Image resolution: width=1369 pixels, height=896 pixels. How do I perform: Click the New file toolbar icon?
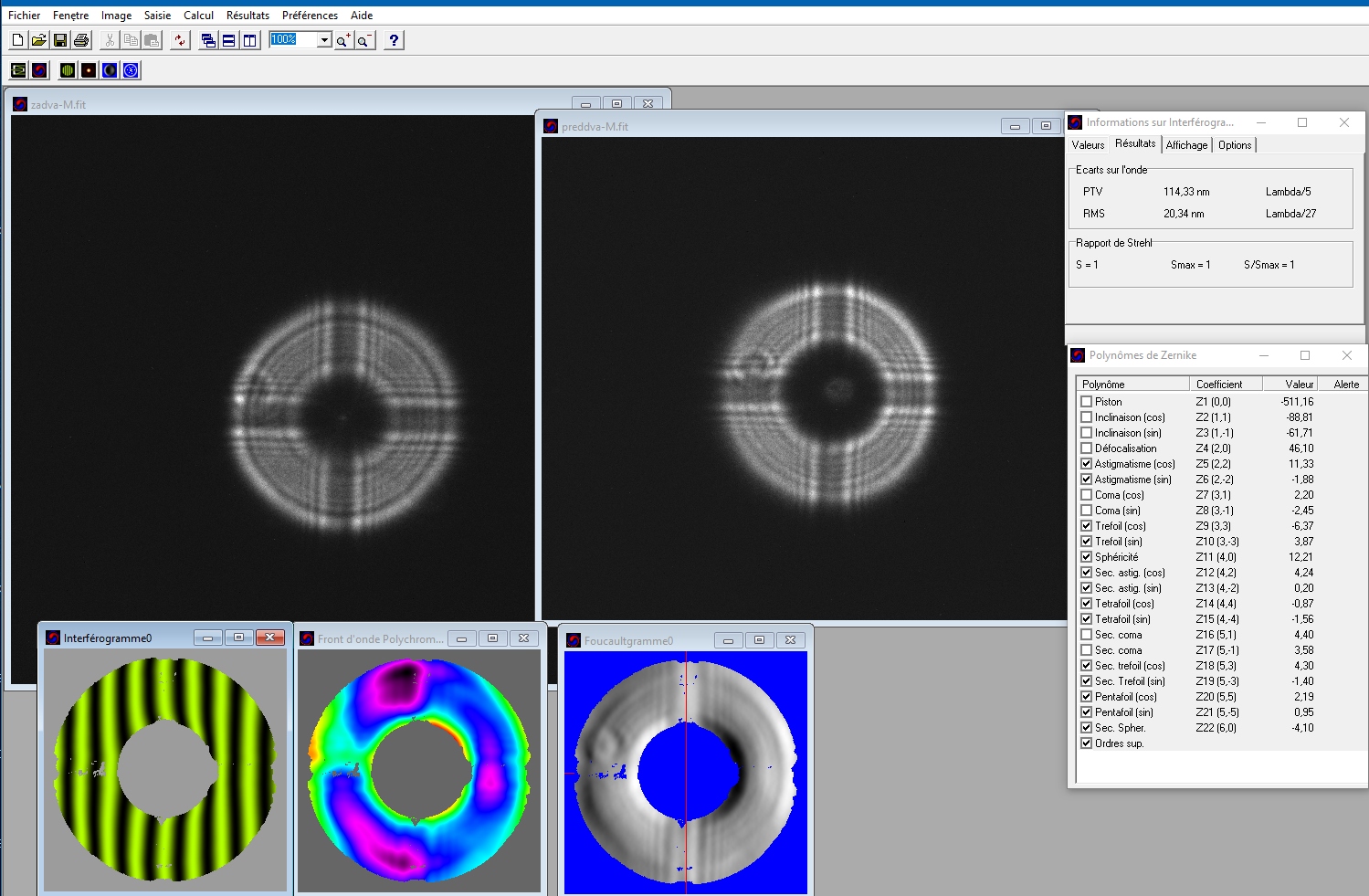tap(17, 40)
